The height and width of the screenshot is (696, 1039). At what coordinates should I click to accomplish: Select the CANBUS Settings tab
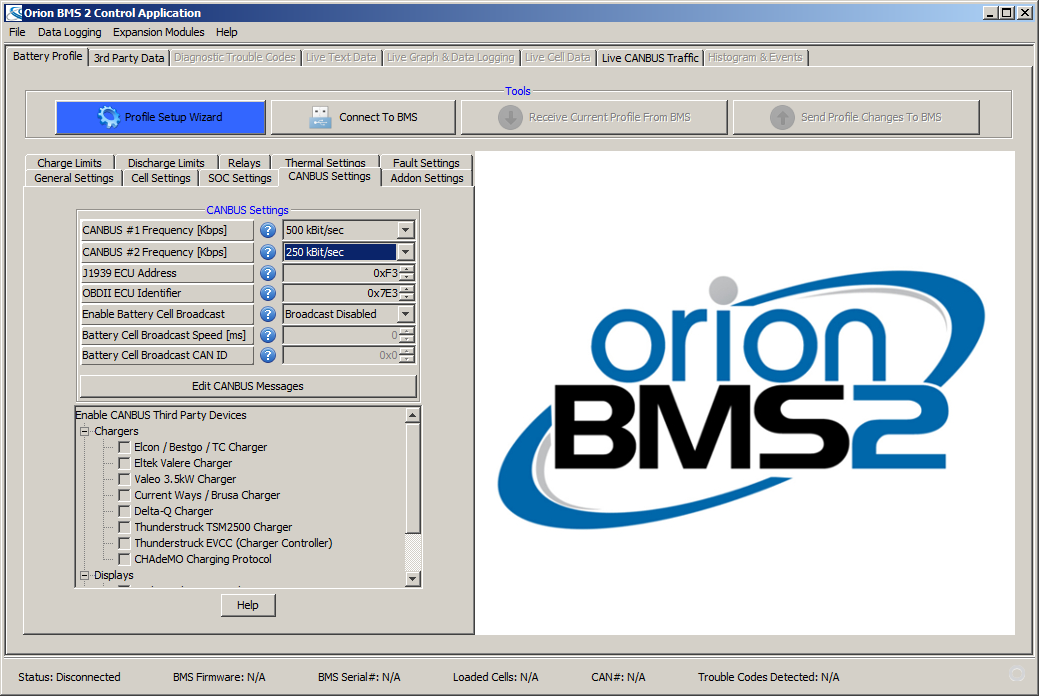click(x=329, y=176)
